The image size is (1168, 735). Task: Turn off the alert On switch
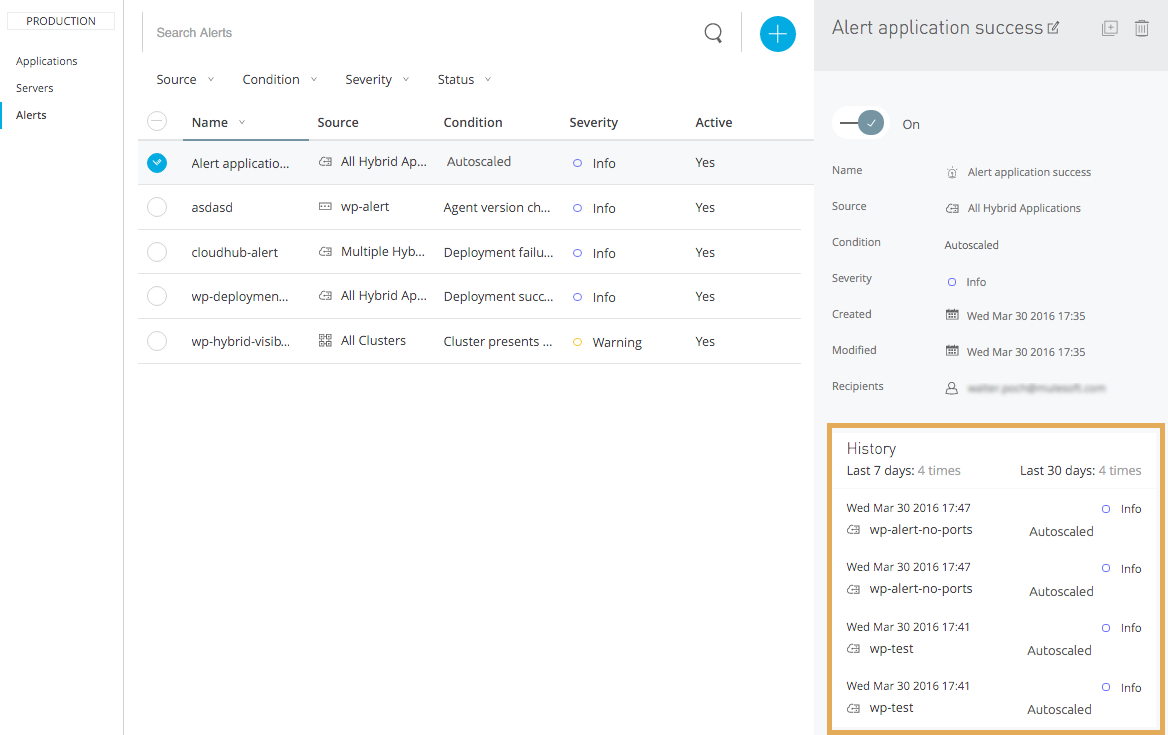[x=859, y=123]
